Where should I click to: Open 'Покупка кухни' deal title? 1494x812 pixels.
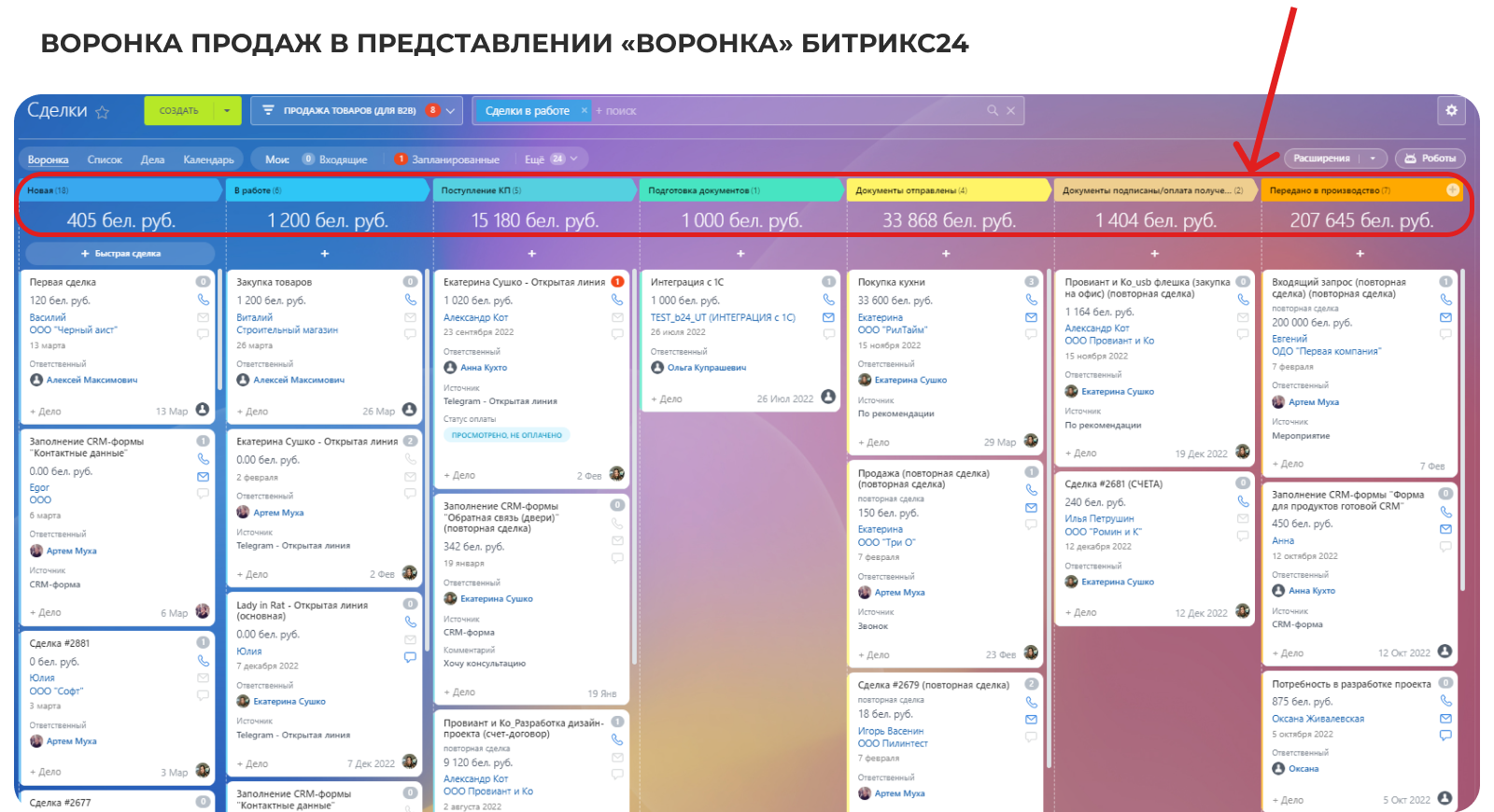(x=892, y=282)
